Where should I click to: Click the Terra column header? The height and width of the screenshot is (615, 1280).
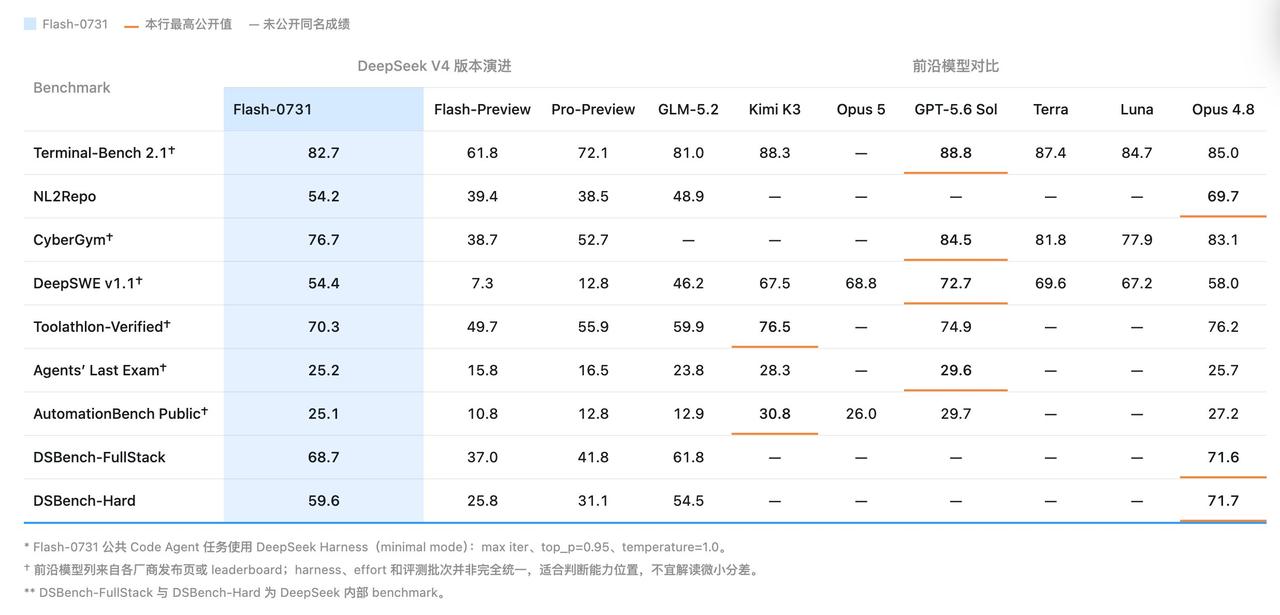click(1050, 109)
